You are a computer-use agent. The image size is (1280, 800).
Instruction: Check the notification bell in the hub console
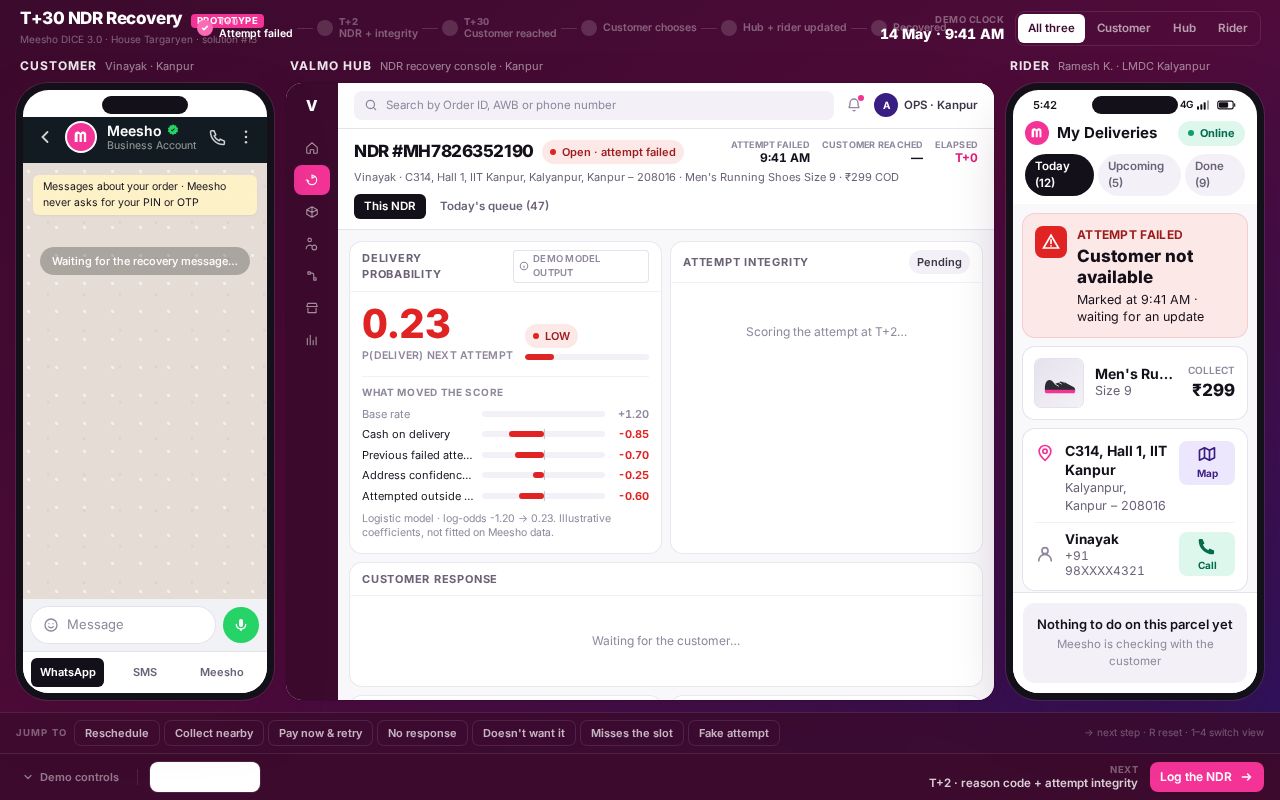point(854,105)
